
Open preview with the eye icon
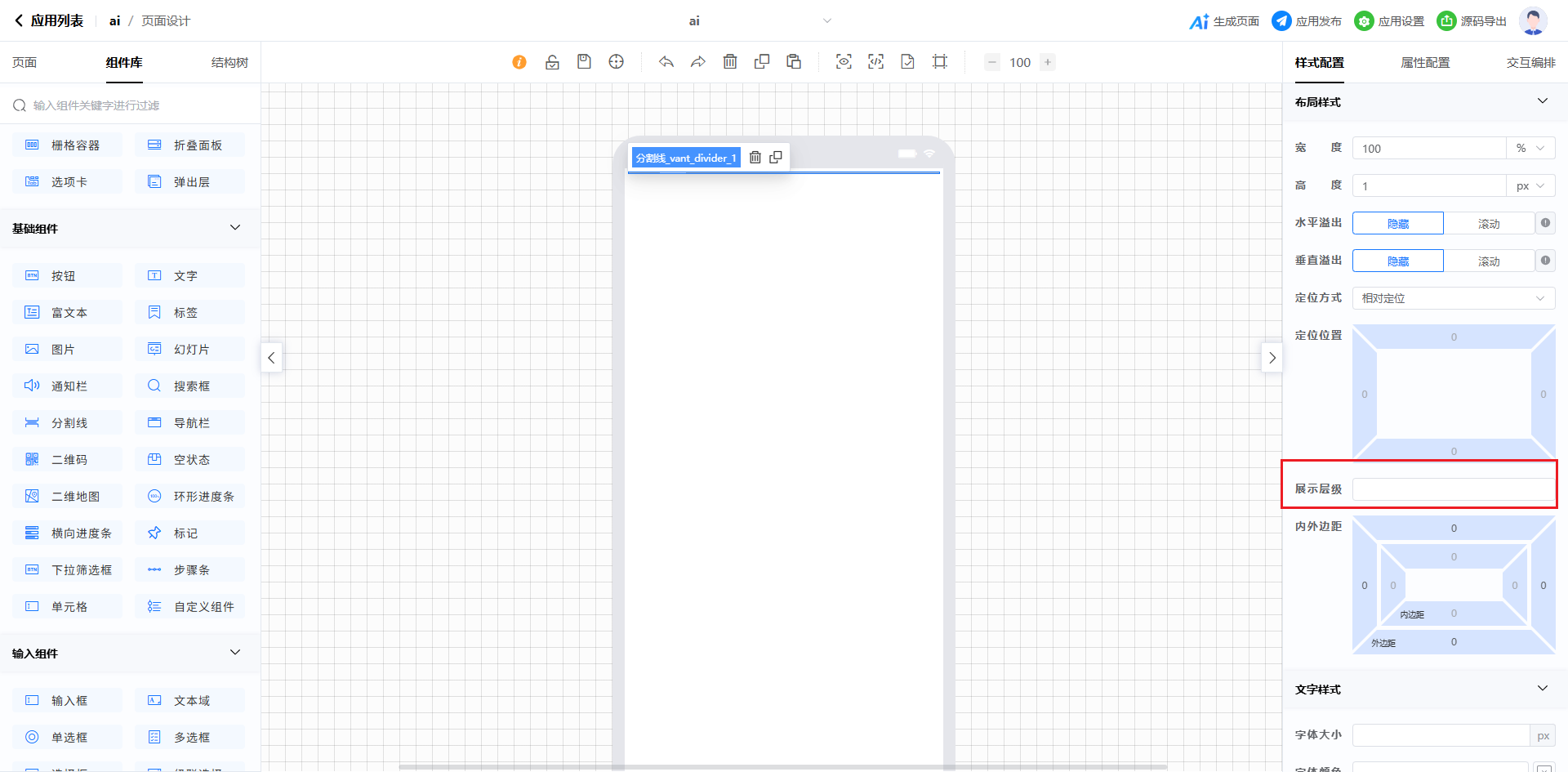point(844,62)
